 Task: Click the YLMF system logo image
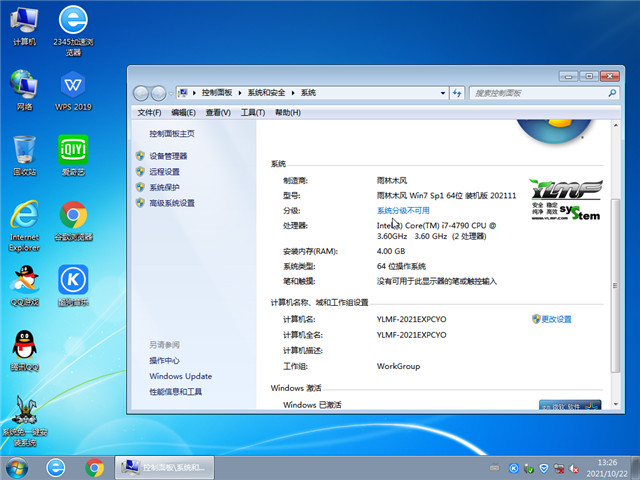click(x=566, y=200)
